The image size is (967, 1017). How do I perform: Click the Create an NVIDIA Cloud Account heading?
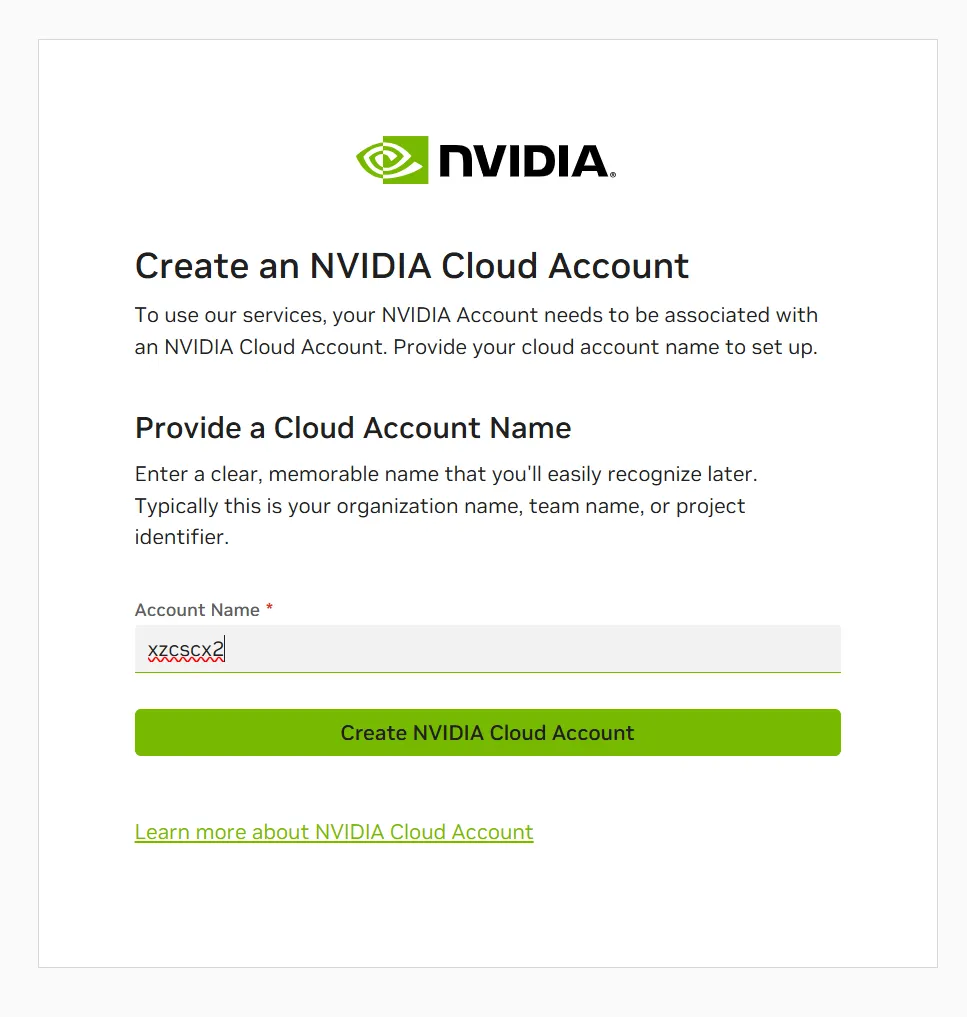[x=412, y=266]
